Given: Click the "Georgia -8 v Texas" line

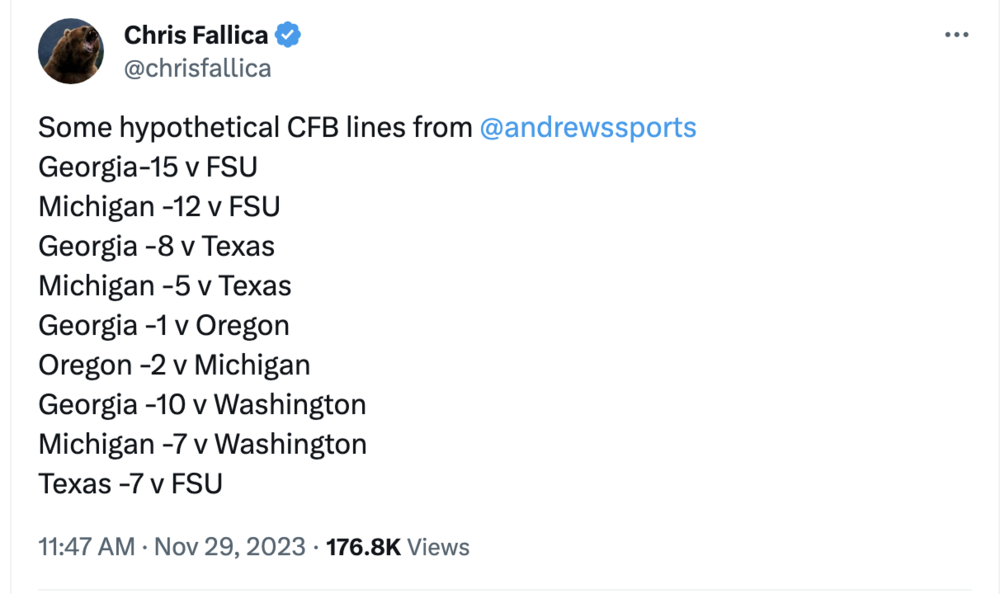Looking at the screenshot, I should (x=156, y=246).
